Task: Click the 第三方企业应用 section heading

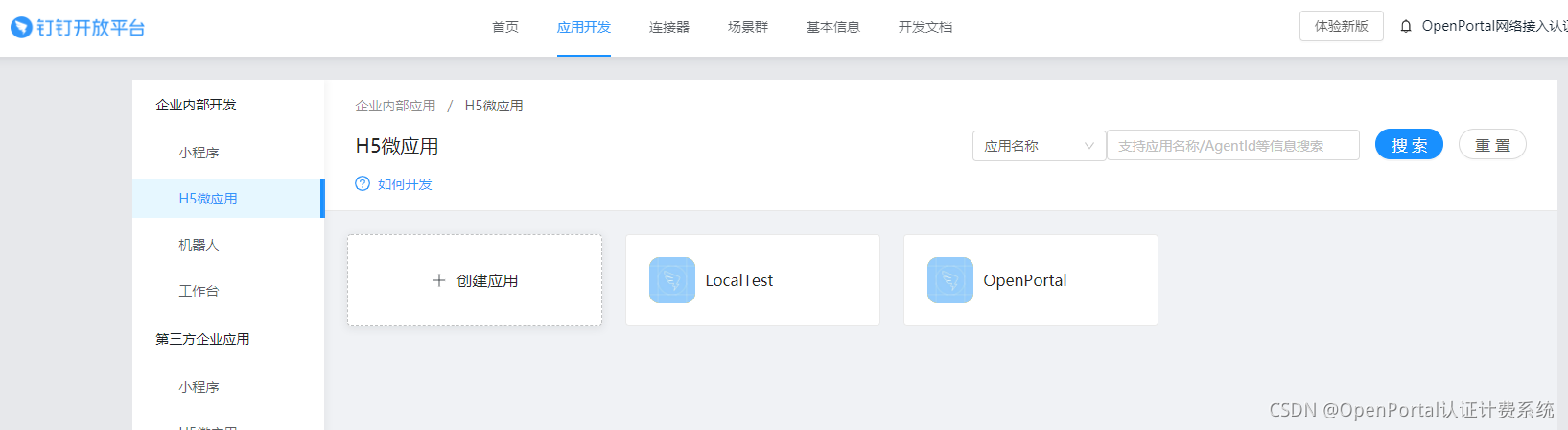Action: click(202, 339)
